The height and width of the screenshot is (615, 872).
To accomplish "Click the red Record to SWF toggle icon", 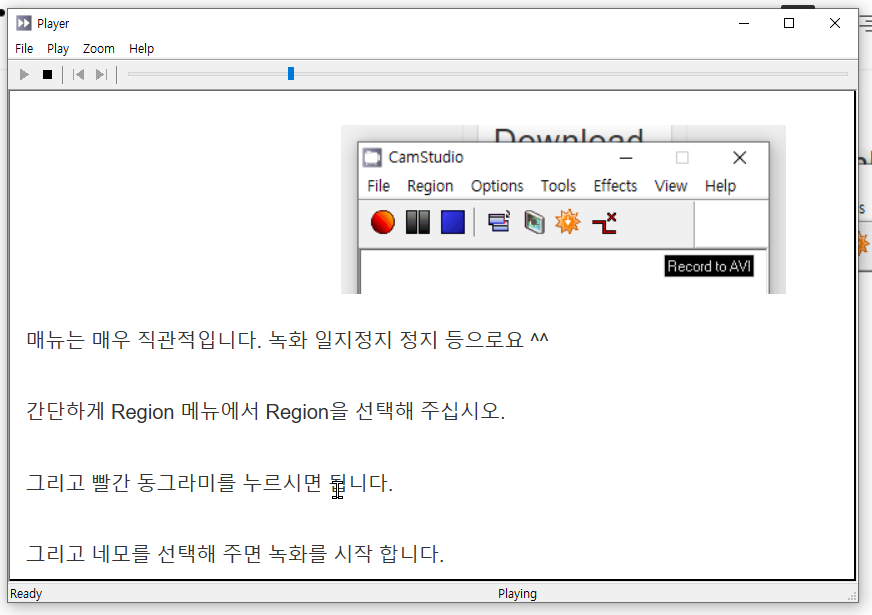I will pyautogui.click(x=605, y=223).
